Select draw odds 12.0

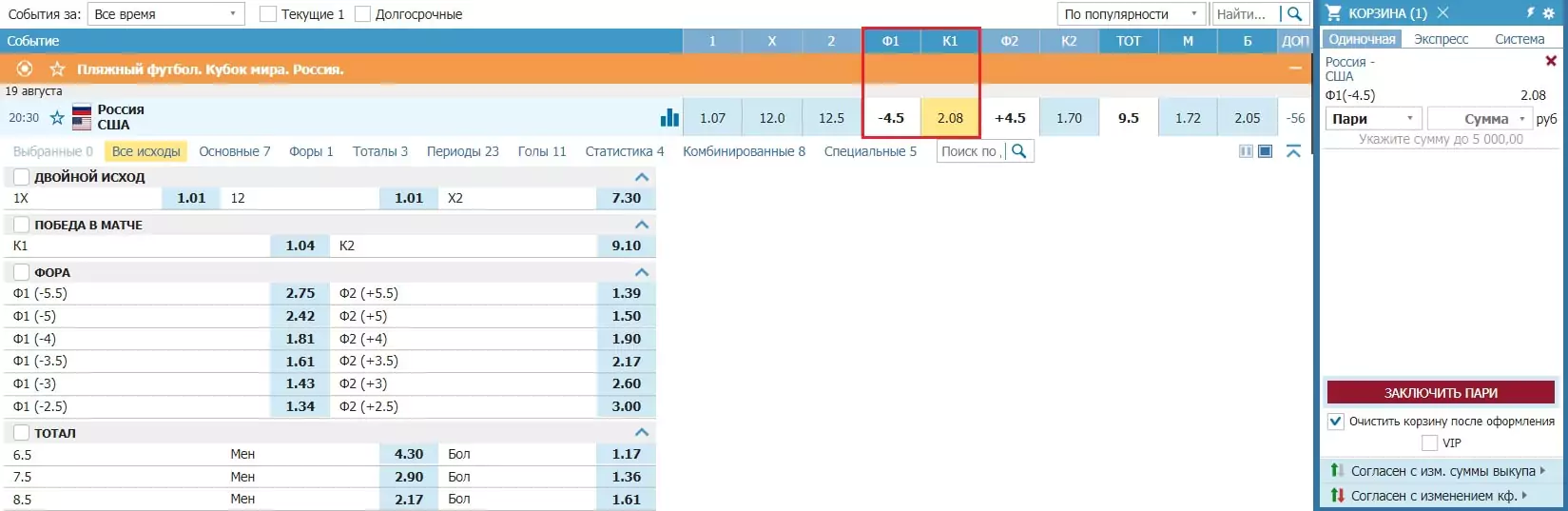pyautogui.click(x=772, y=118)
